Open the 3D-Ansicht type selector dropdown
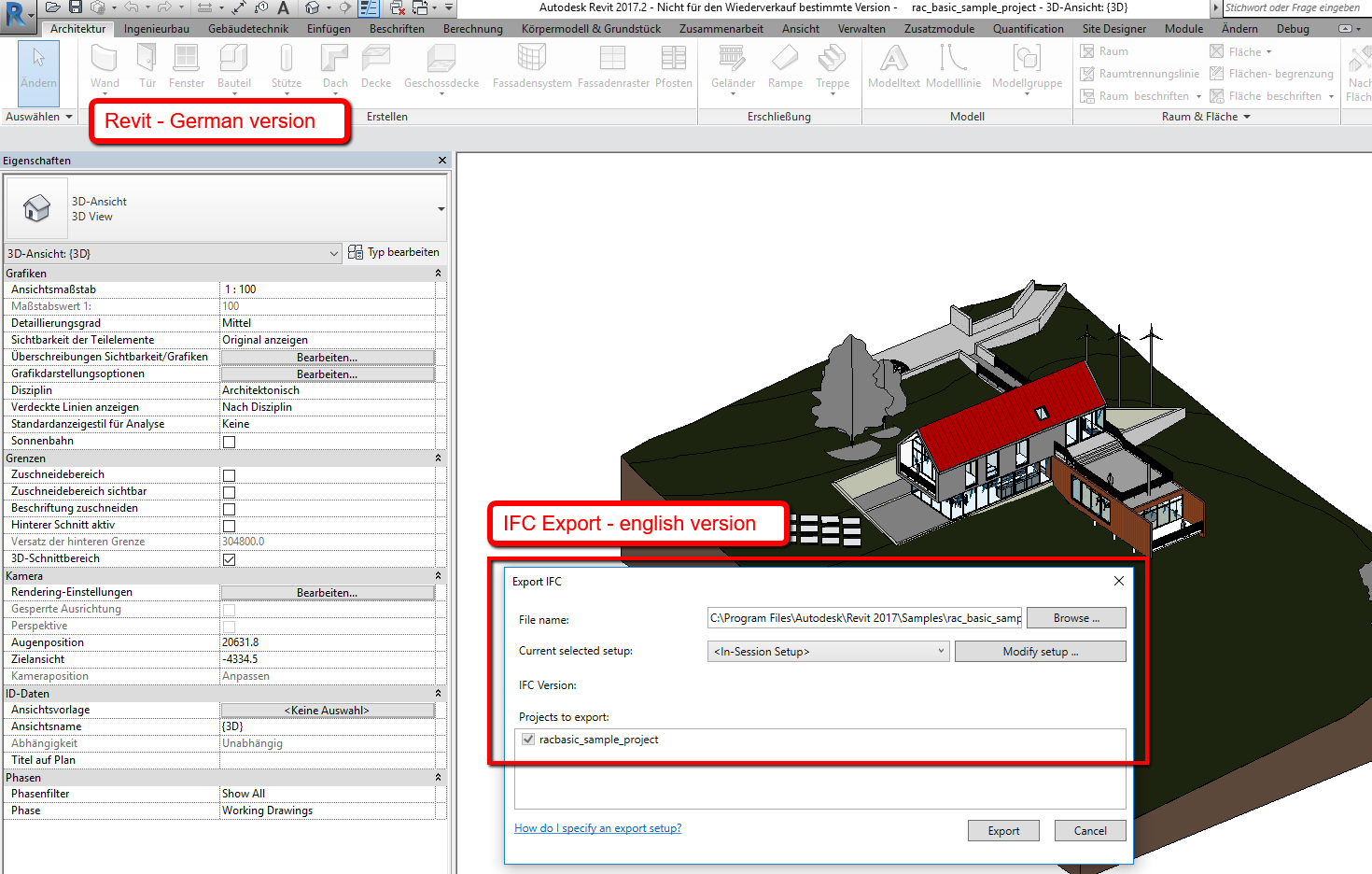The height and width of the screenshot is (874, 1372). point(441,209)
